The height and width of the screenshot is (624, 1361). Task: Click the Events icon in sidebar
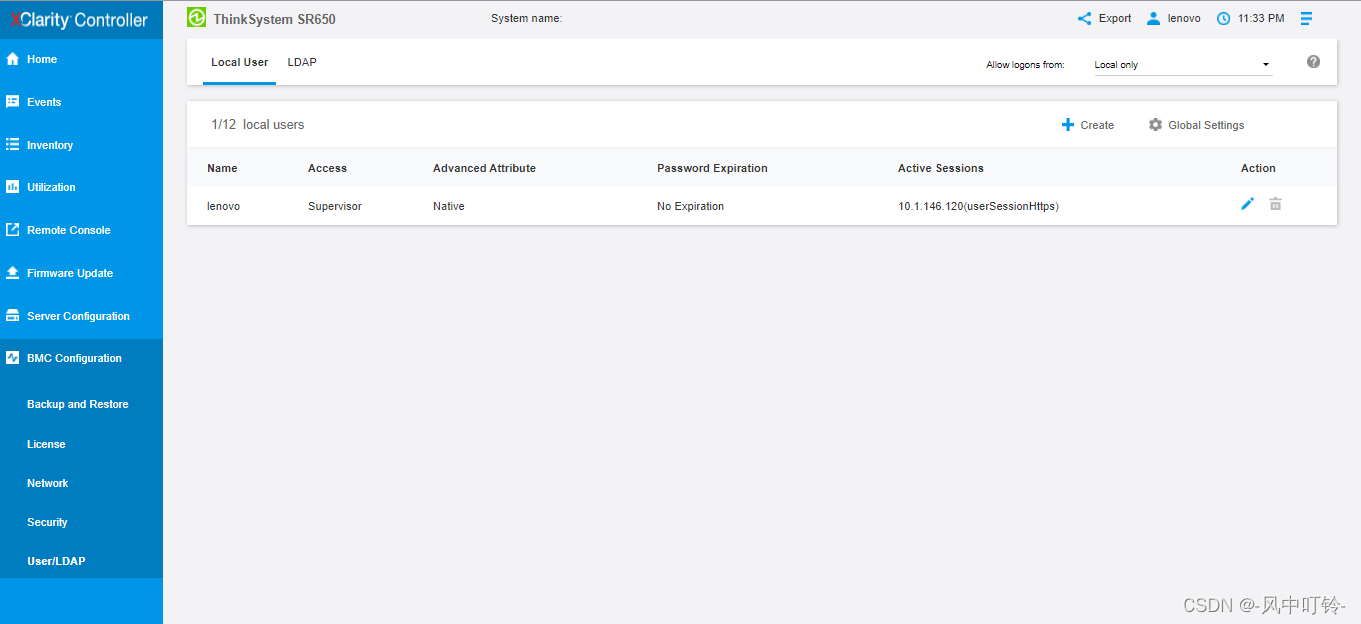tap(13, 102)
